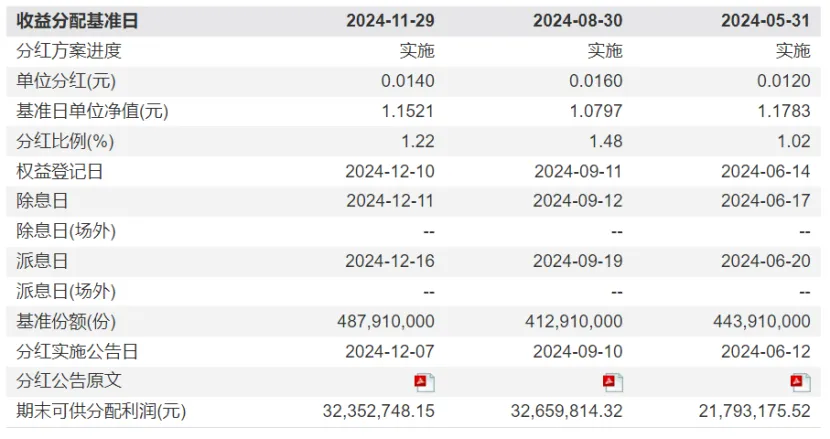
Task: Click the 实施 status under 2024-08-30
Action: (x=605, y=51)
